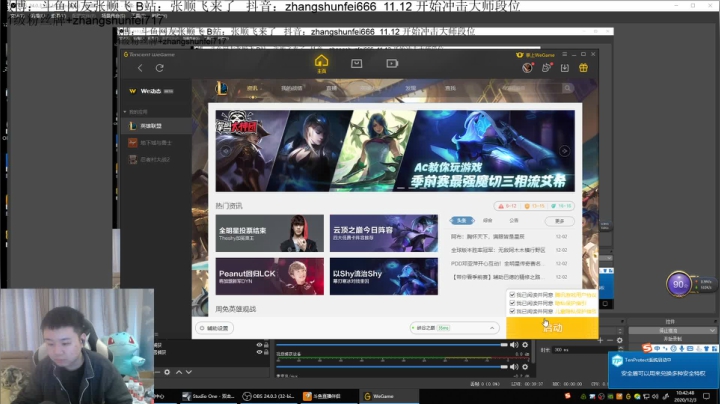The image size is (720, 404).
Task: Open the friends icon next to avatar
Action: 546,68
